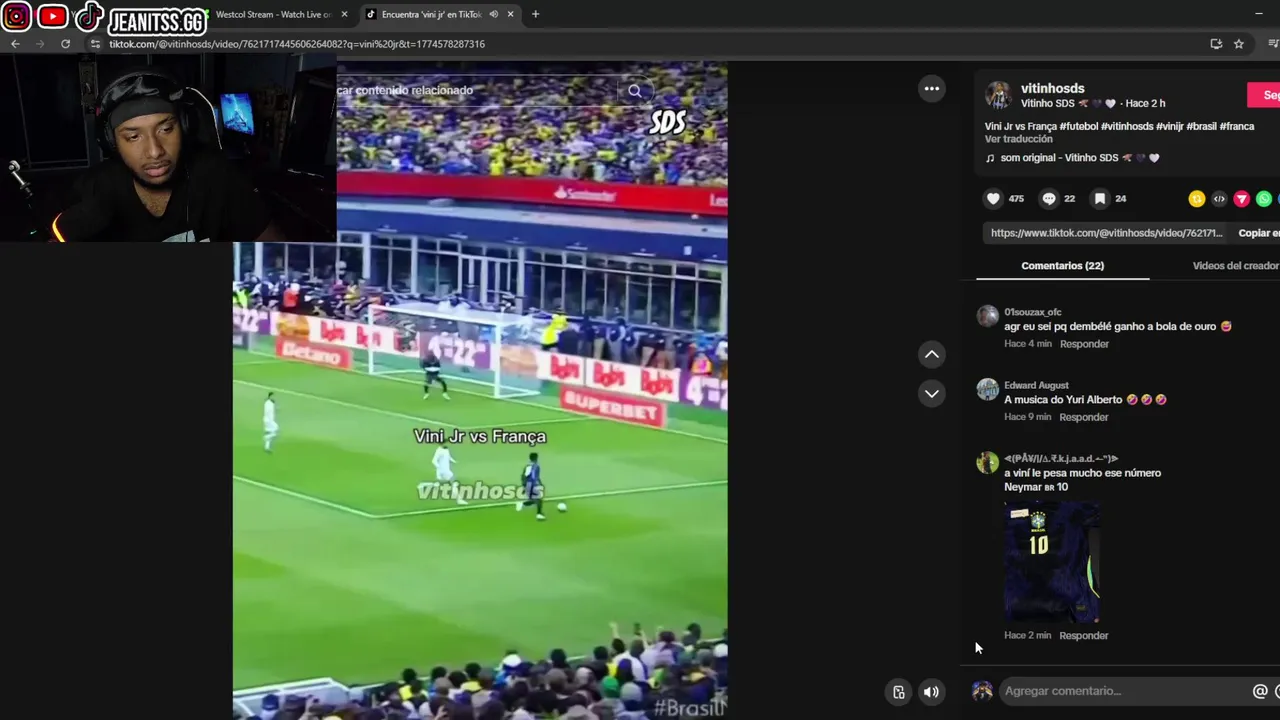The image size is (1280, 720).
Task: Open the number 10 jersey image
Action: (1051, 561)
